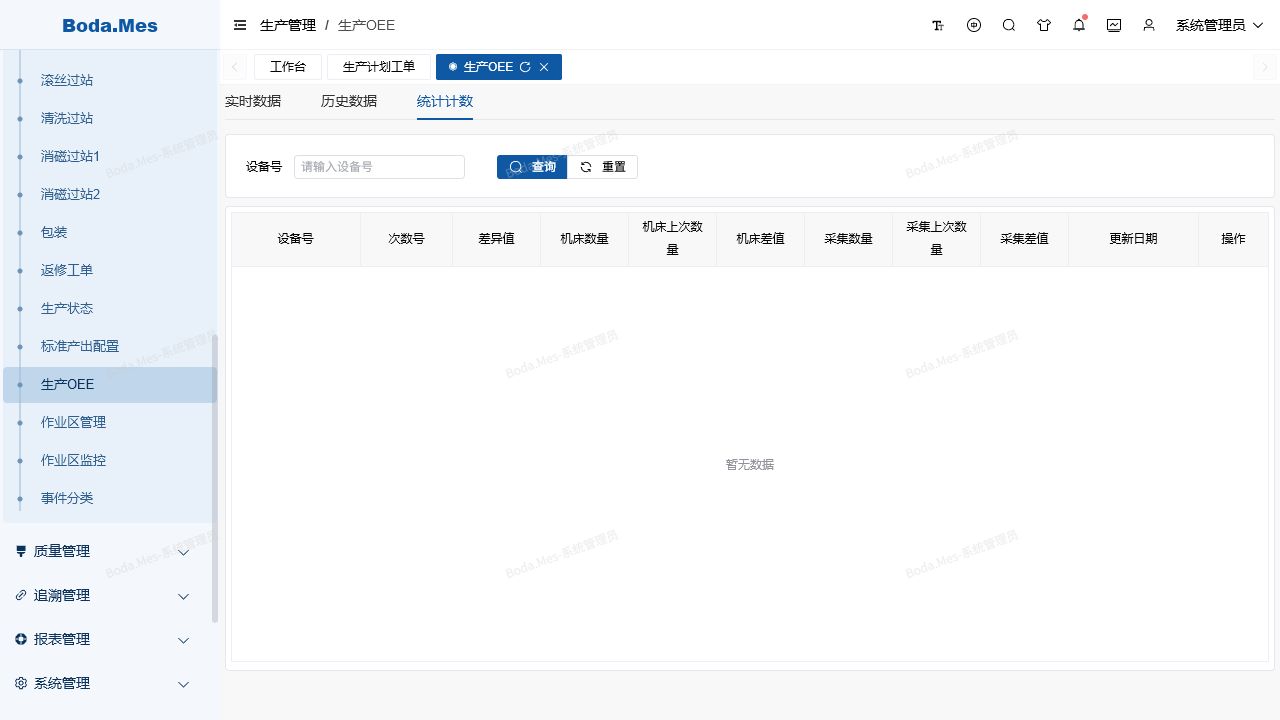Open 清洗过站 in the sidebar
The width and height of the screenshot is (1280, 720).
[110, 118]
